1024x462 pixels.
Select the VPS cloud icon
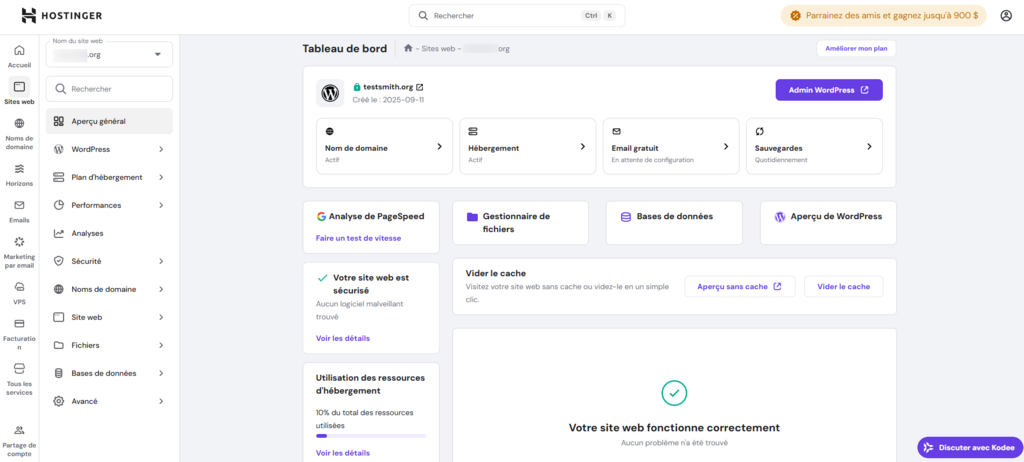point(19,287)
